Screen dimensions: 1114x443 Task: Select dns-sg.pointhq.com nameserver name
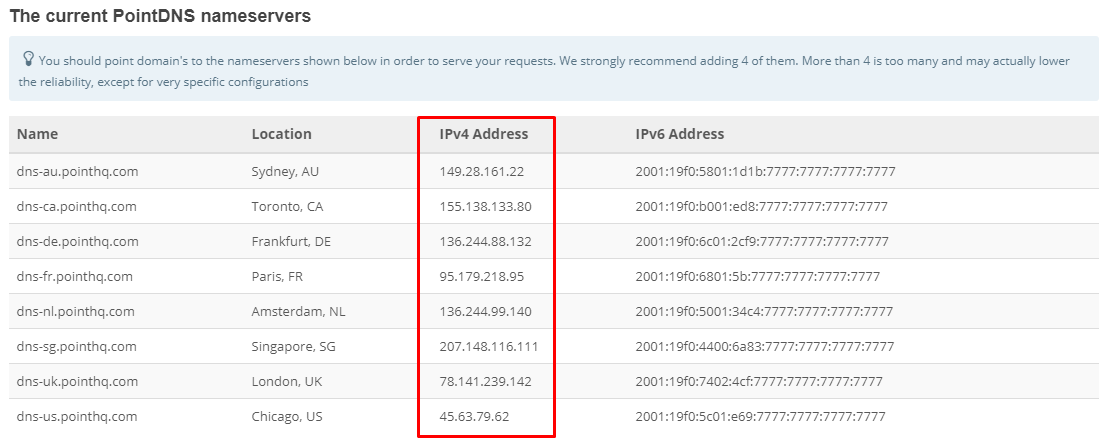tap(77, 346)
